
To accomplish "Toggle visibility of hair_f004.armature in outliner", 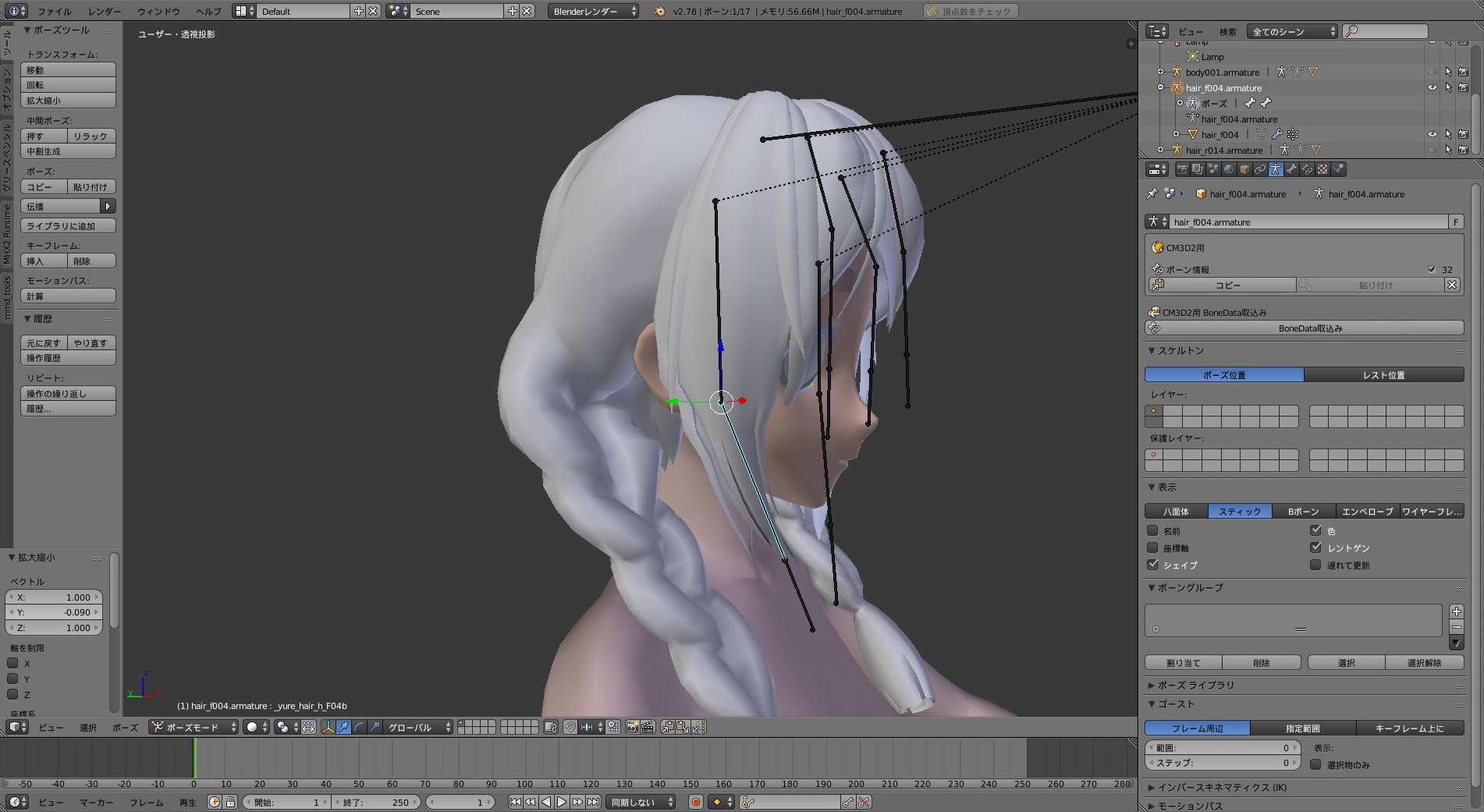I will [x=1432, y=87].
